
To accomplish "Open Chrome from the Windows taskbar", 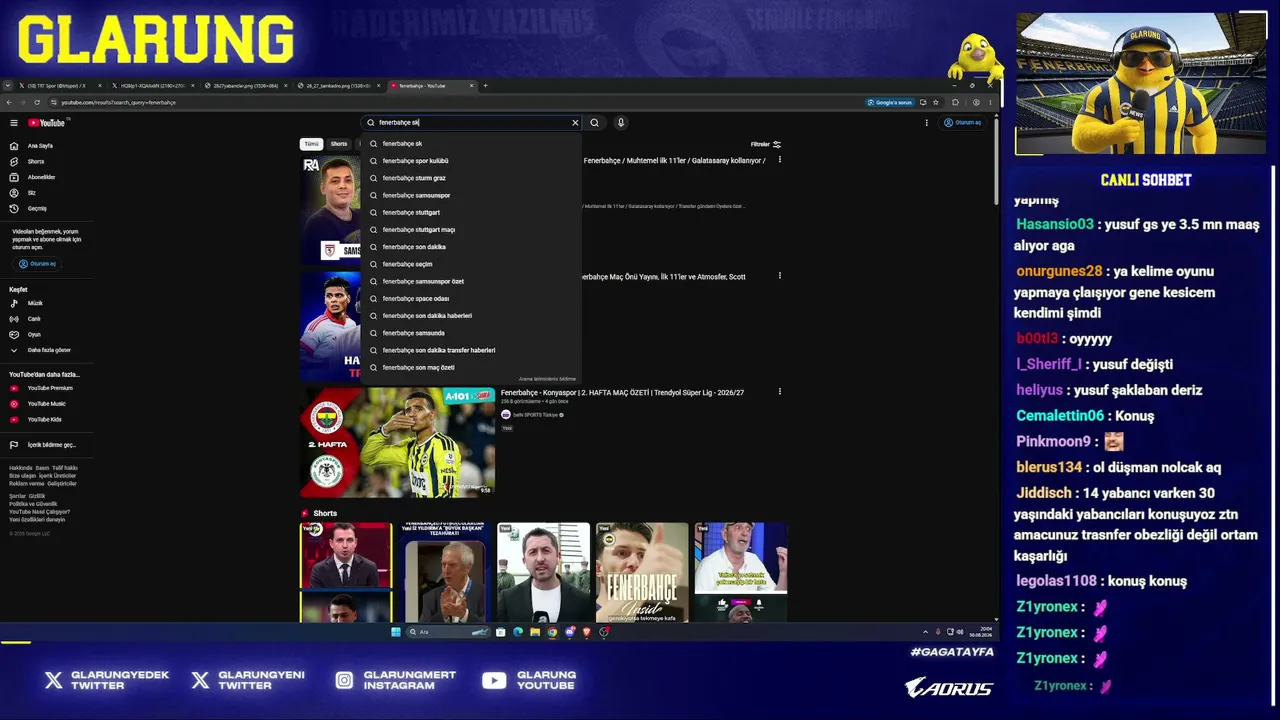I will [552, 632].
